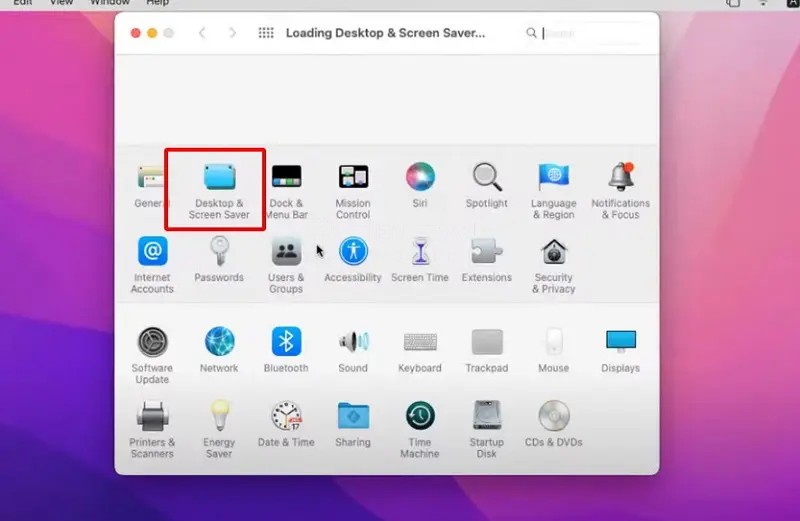
Task: Open the Window menu in menu bar
Action: click(110, 3)
